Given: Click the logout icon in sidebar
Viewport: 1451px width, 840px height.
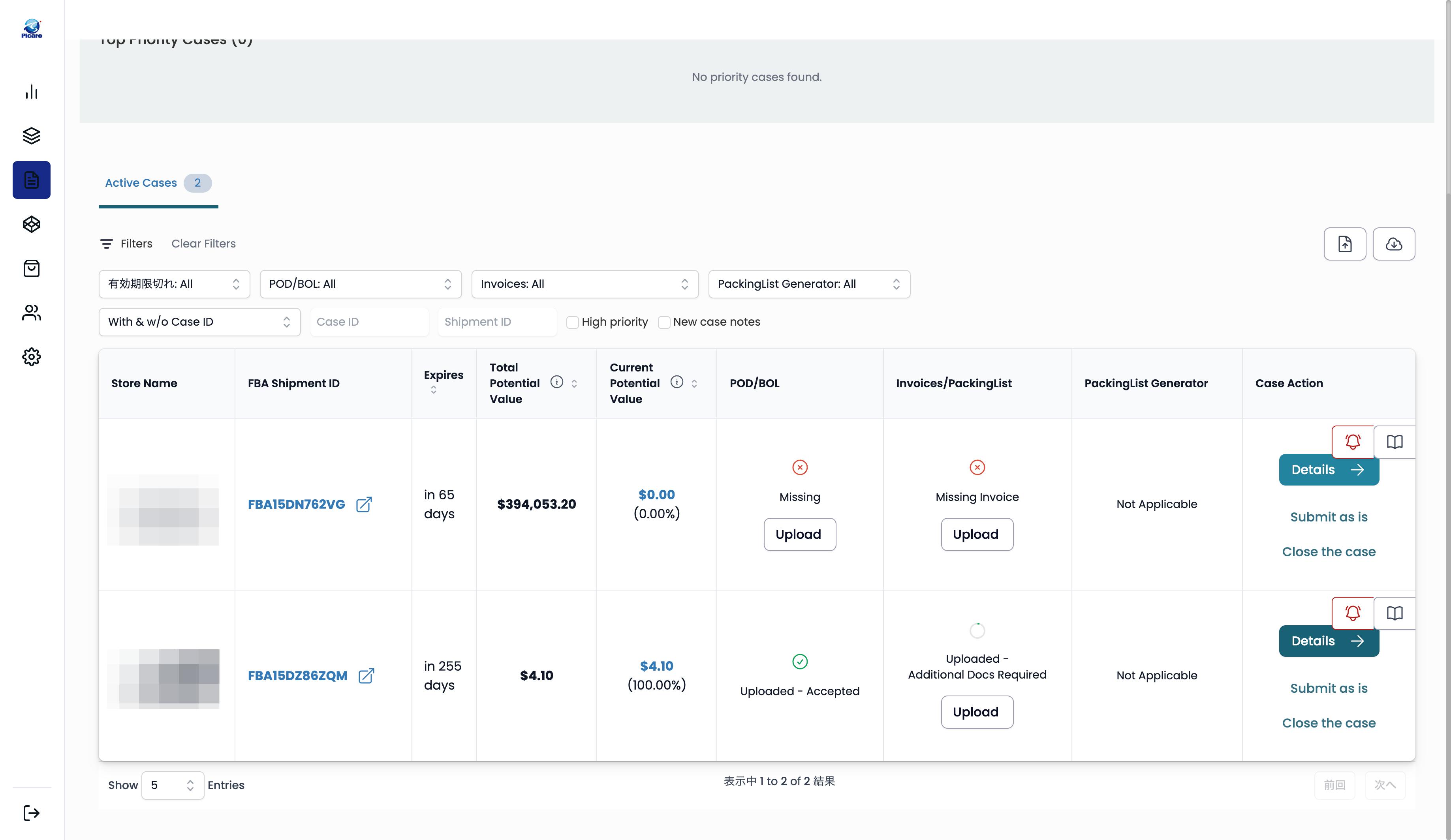Looking at the screenshot, I should pyautogui.click(x=32, y=813).
